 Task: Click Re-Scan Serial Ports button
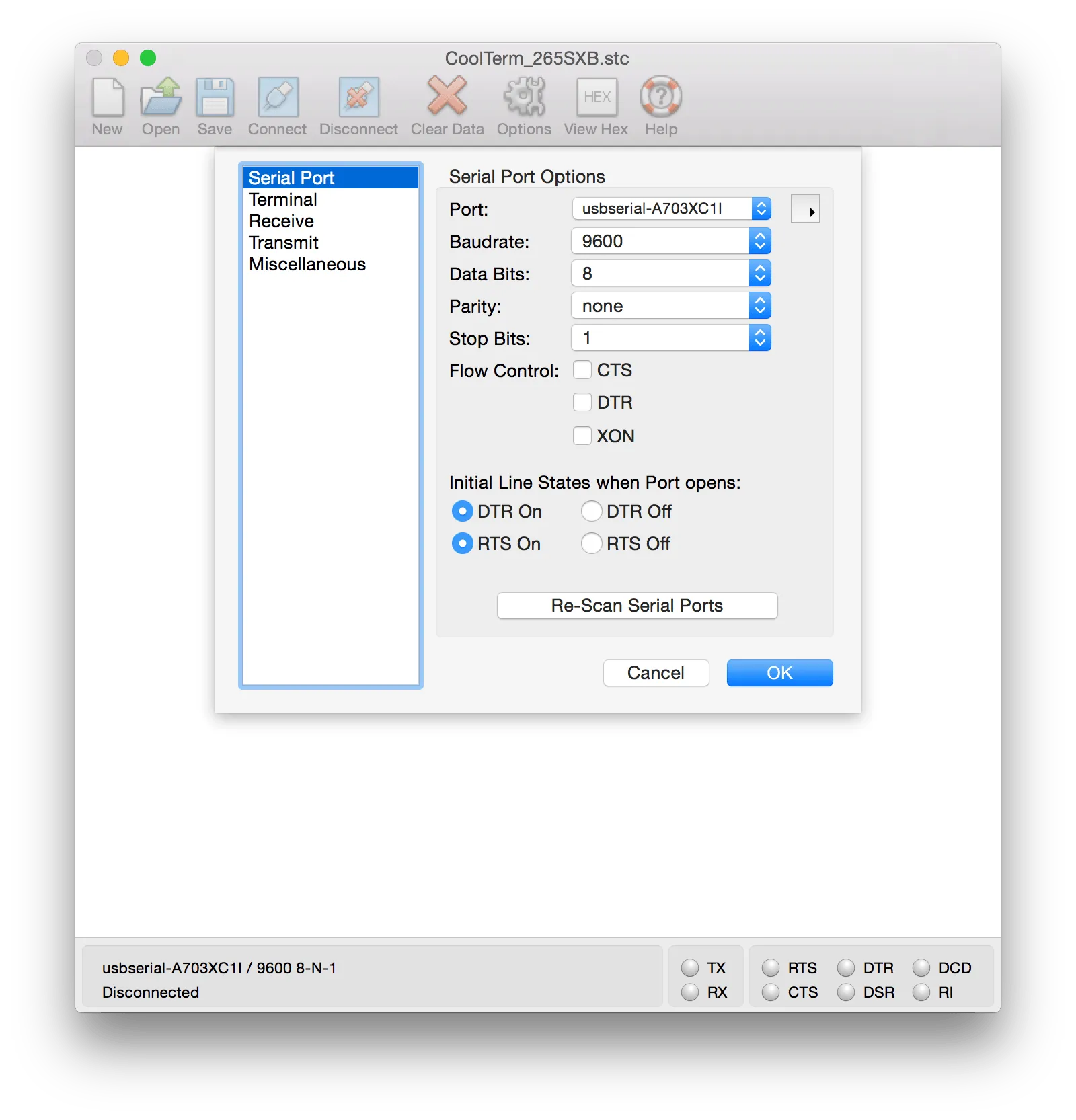point(638,606)
